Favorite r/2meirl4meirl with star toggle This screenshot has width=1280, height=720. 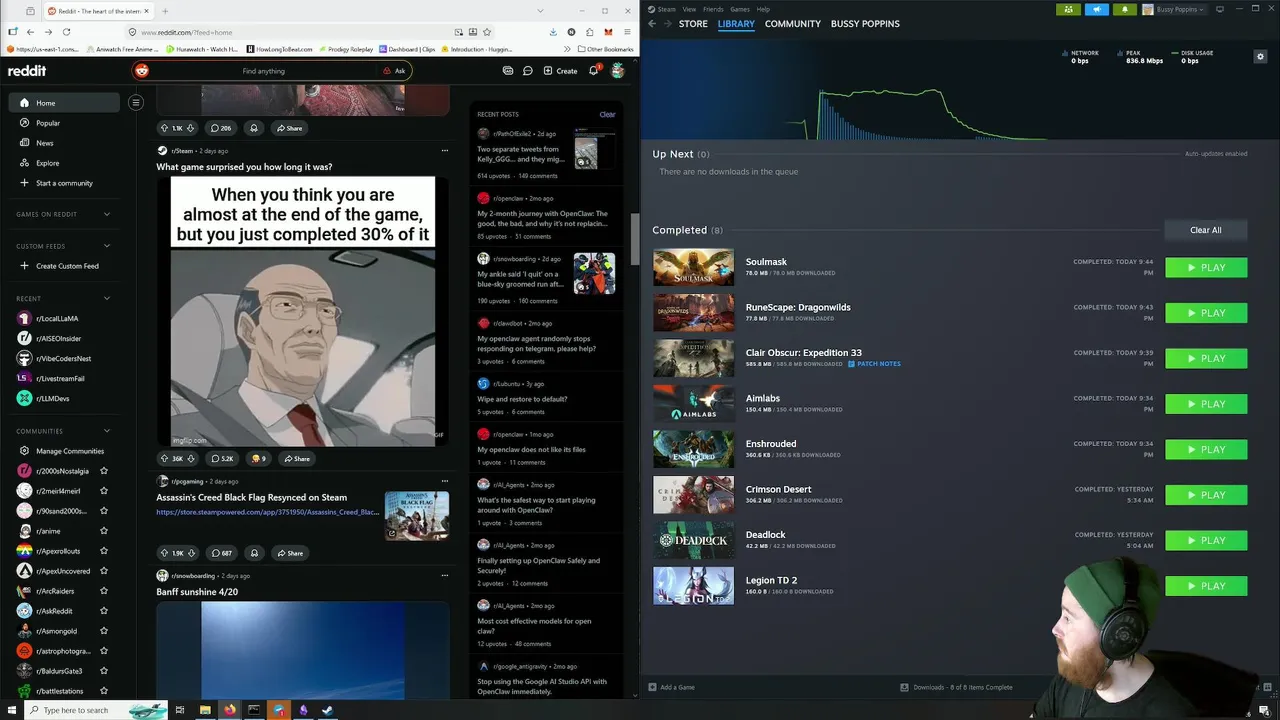click(104, 491)
